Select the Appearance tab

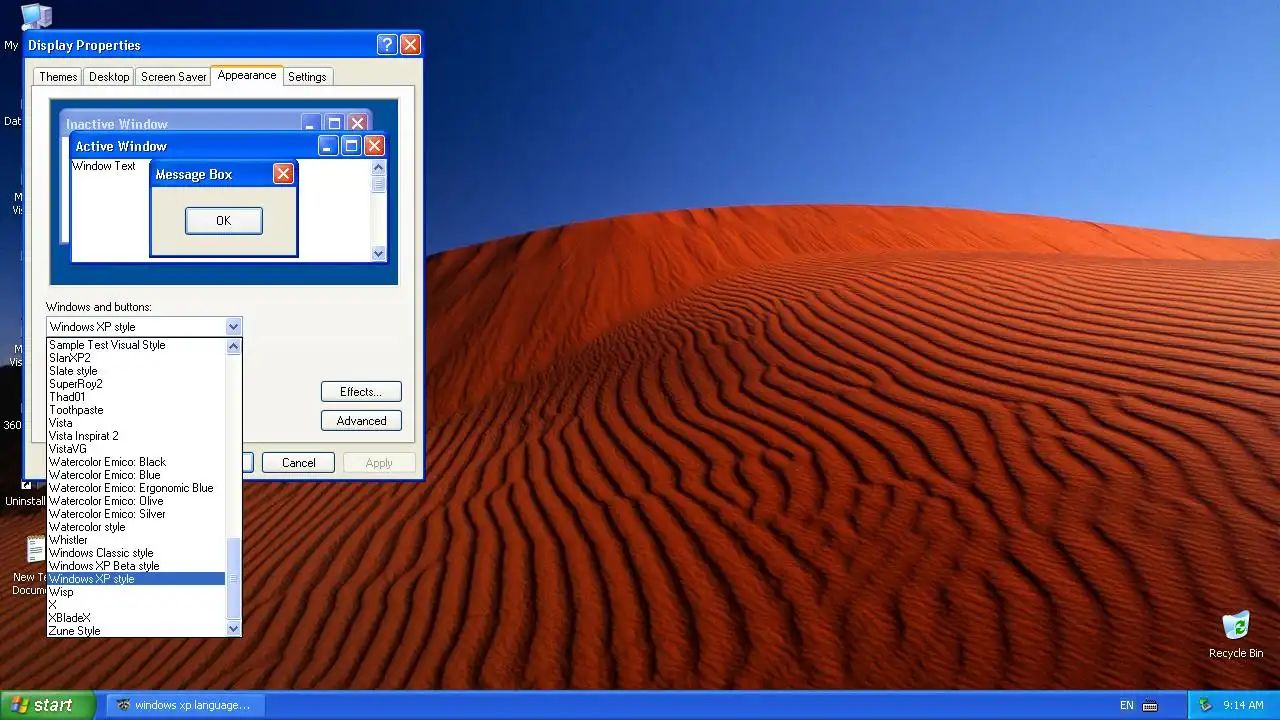pyautogui.click(x=247, y=76)
